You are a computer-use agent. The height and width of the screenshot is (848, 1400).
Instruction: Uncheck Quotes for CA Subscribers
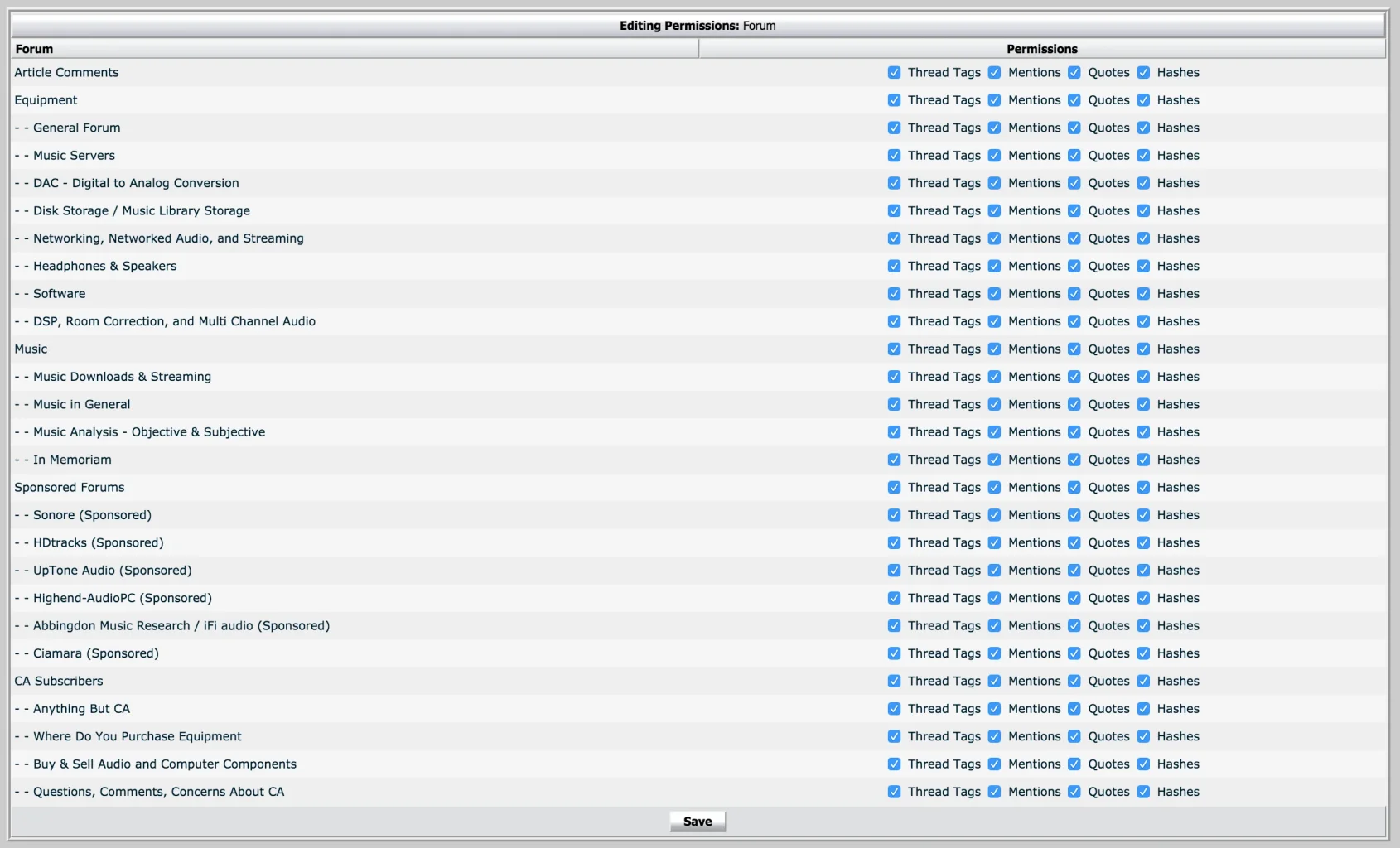pyautogui.click(x=1074, y=681)
